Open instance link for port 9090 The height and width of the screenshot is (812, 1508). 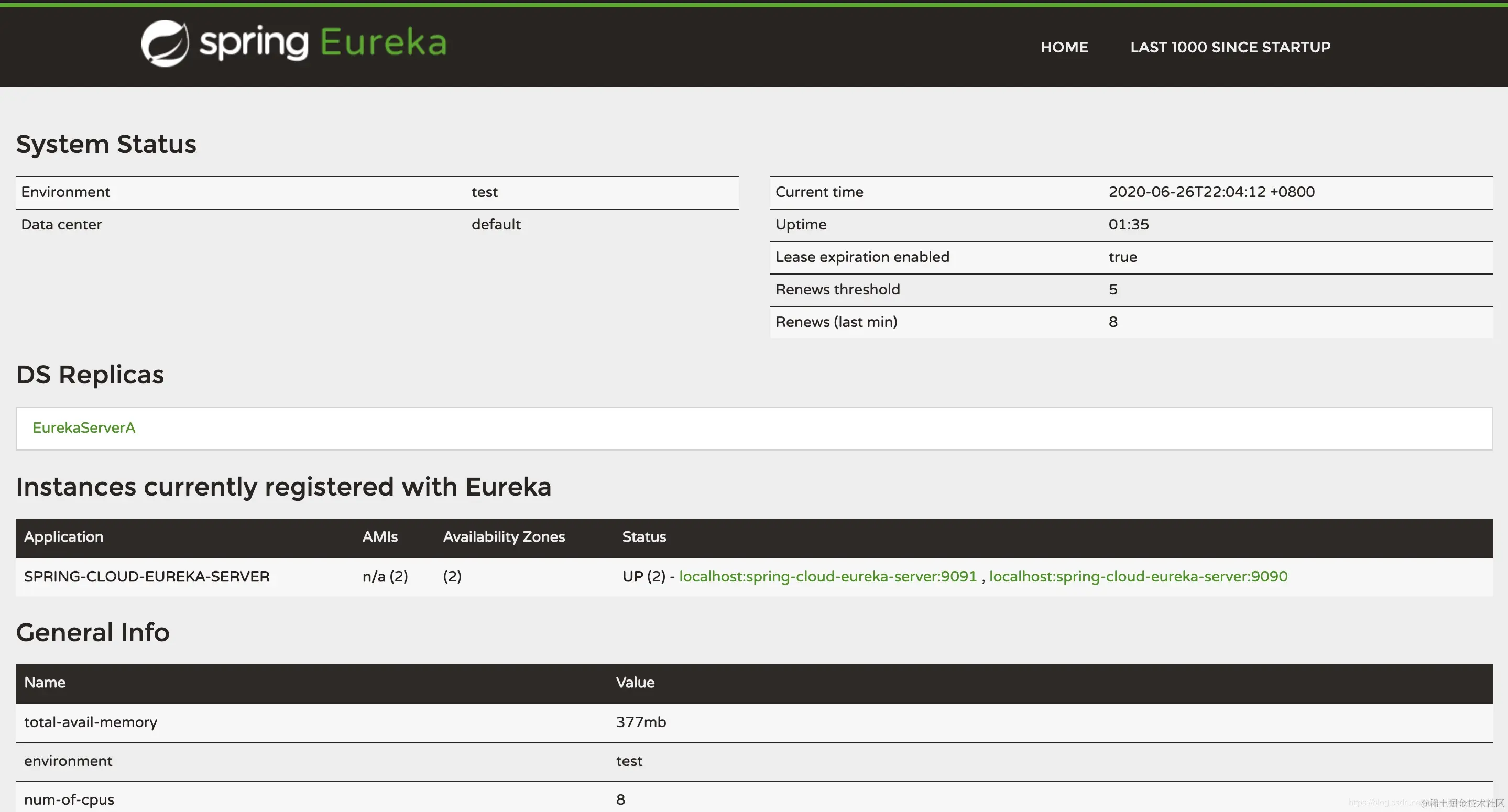click(x=1138, y=577)
